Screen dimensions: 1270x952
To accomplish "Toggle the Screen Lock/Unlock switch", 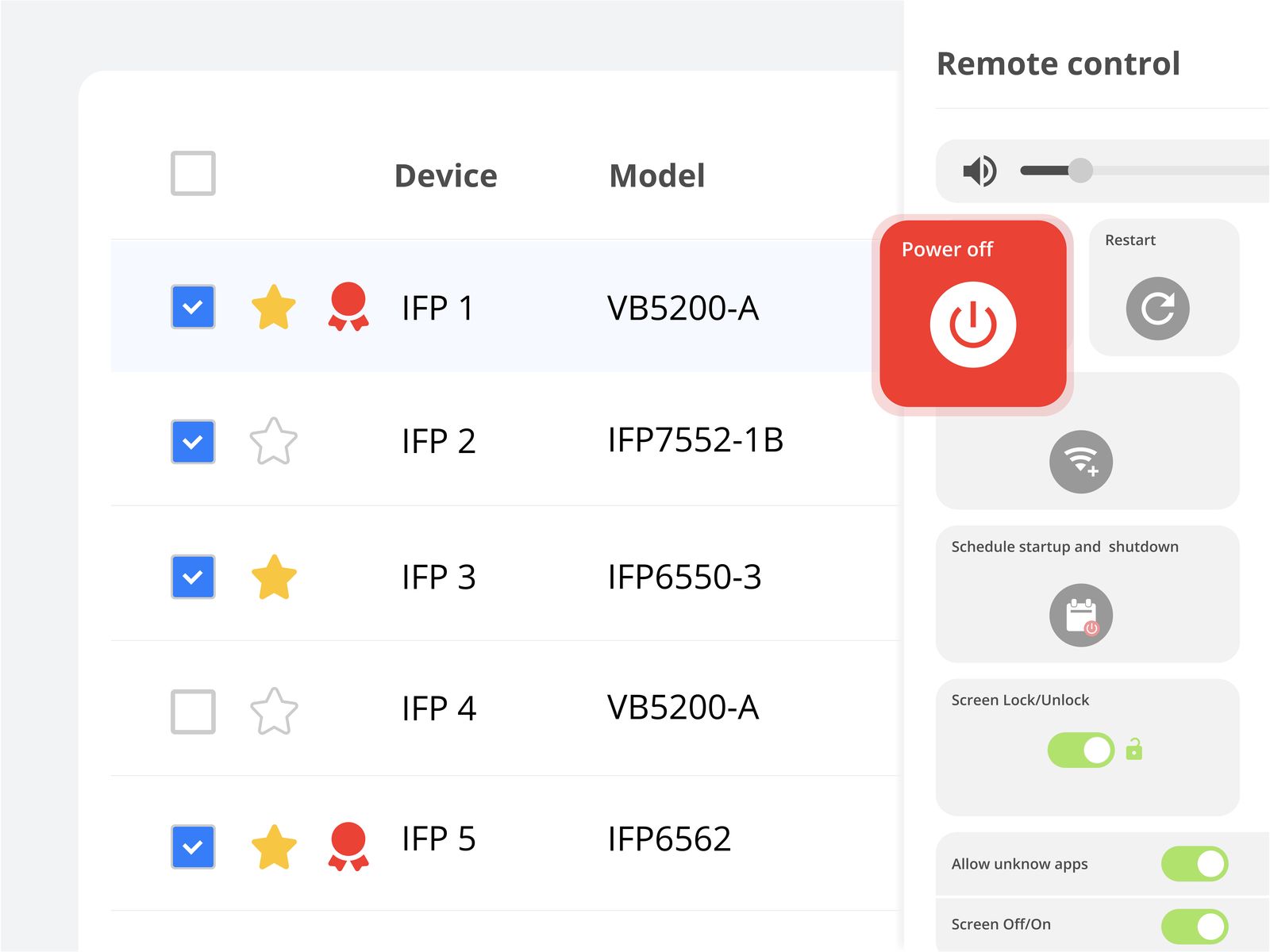I will click(x=1080, y=750).
